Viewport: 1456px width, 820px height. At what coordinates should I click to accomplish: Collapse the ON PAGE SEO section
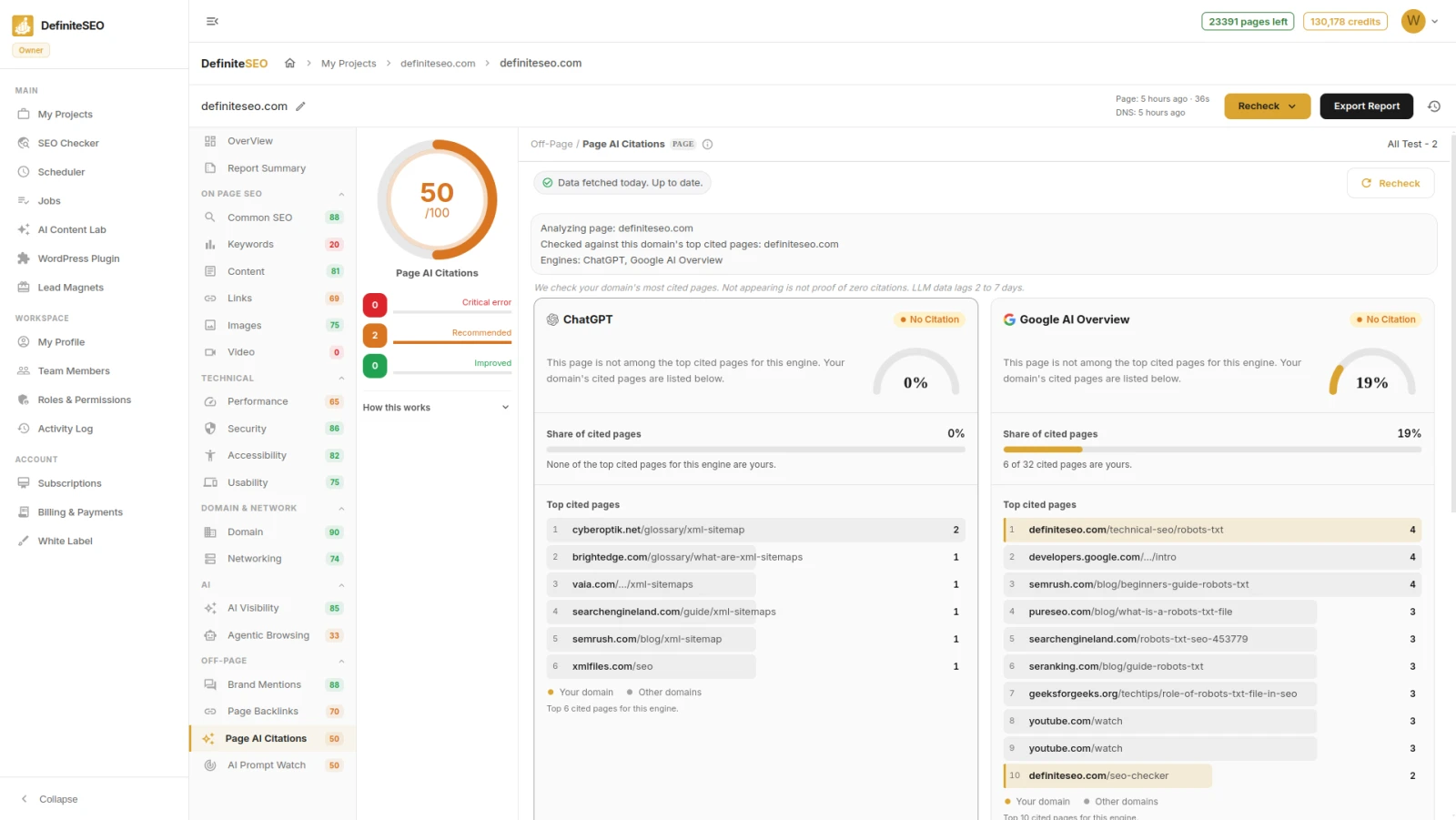(x=341, y=194)
